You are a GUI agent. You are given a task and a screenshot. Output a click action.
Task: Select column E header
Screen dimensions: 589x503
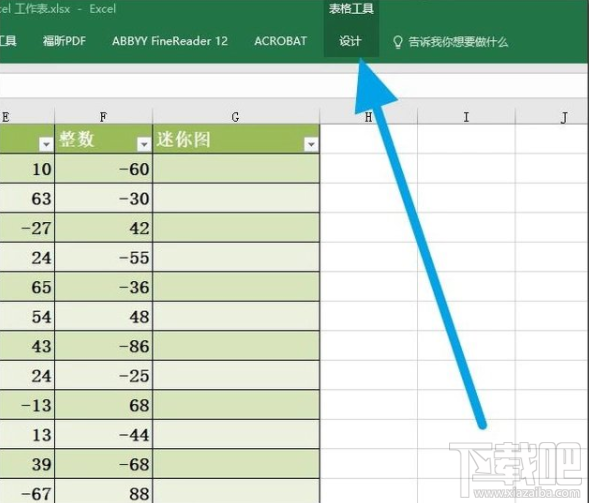(x=27, y=117)
